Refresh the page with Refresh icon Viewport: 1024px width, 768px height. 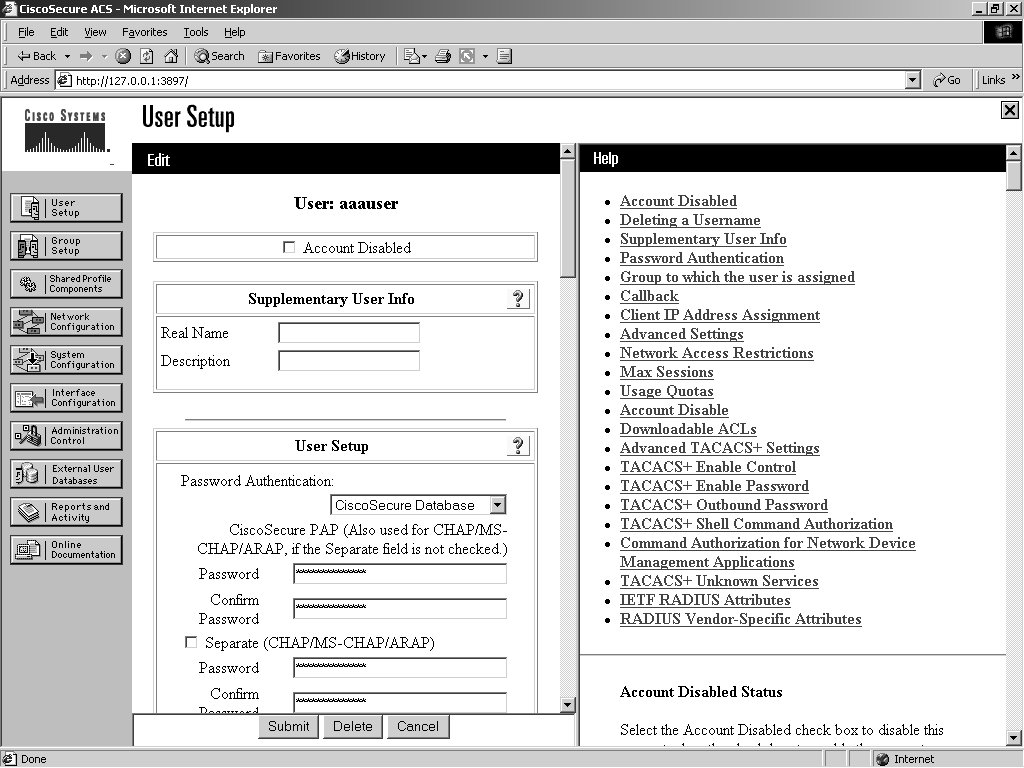(147, 56)
